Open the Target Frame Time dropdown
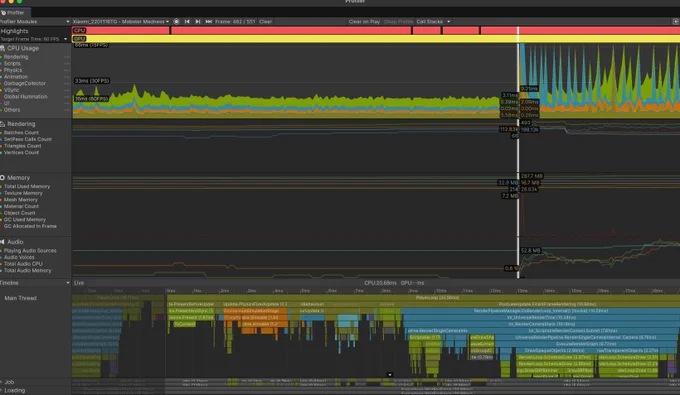This screenshot has height=395, width=680. click(x=33, y=39)
